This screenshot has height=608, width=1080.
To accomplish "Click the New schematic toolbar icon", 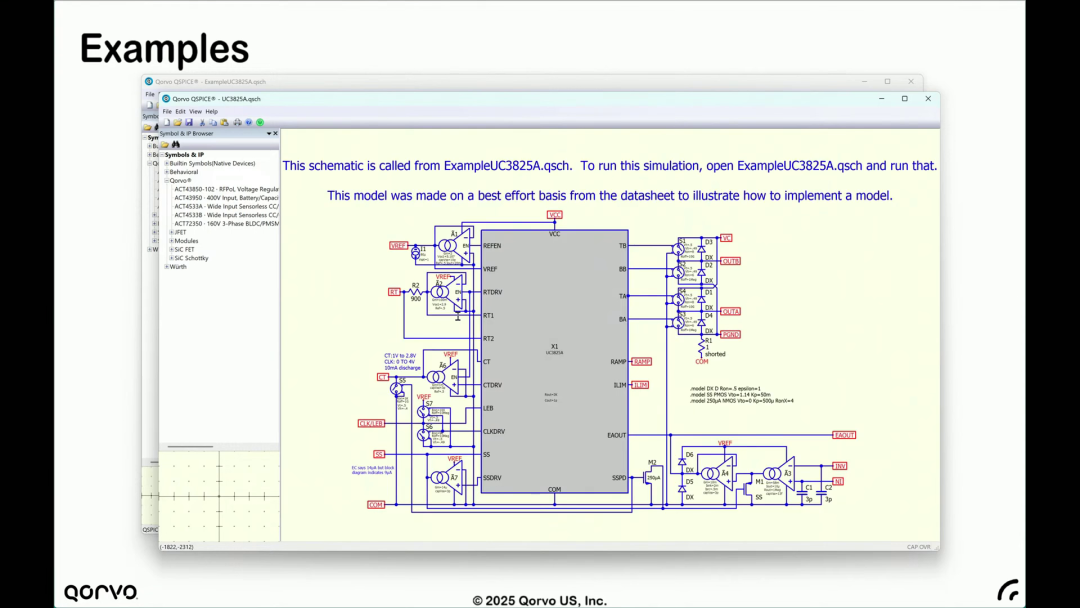I will tap(167, 123).
